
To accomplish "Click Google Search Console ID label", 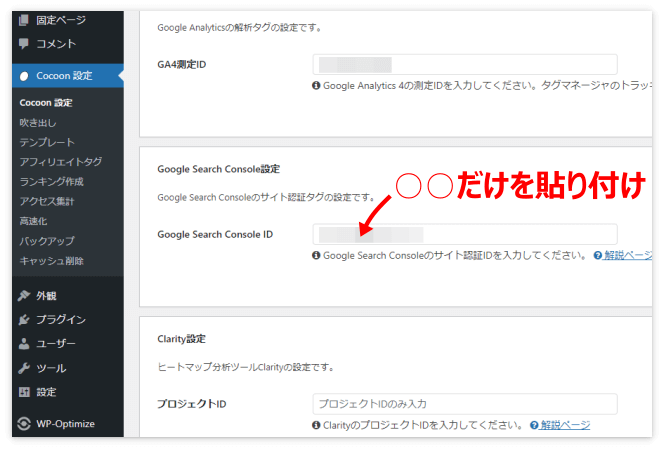I will pos(215,234).
